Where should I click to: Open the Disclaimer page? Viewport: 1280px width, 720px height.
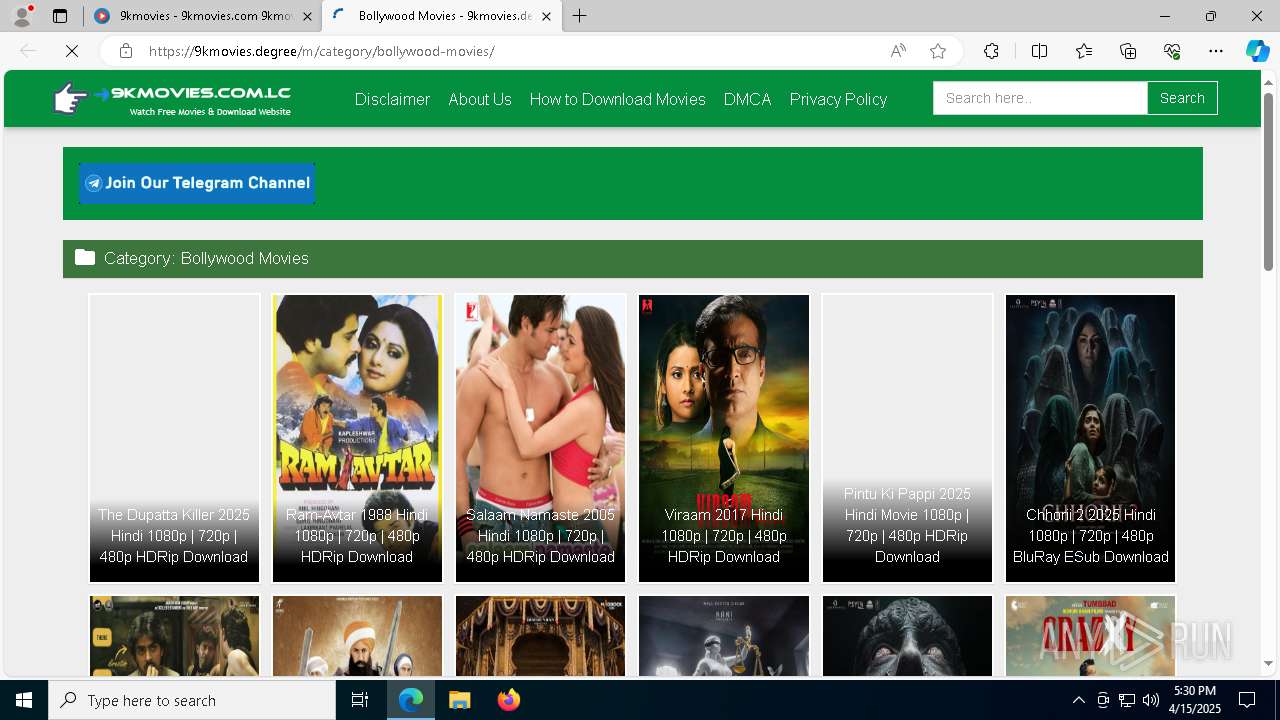392,99
